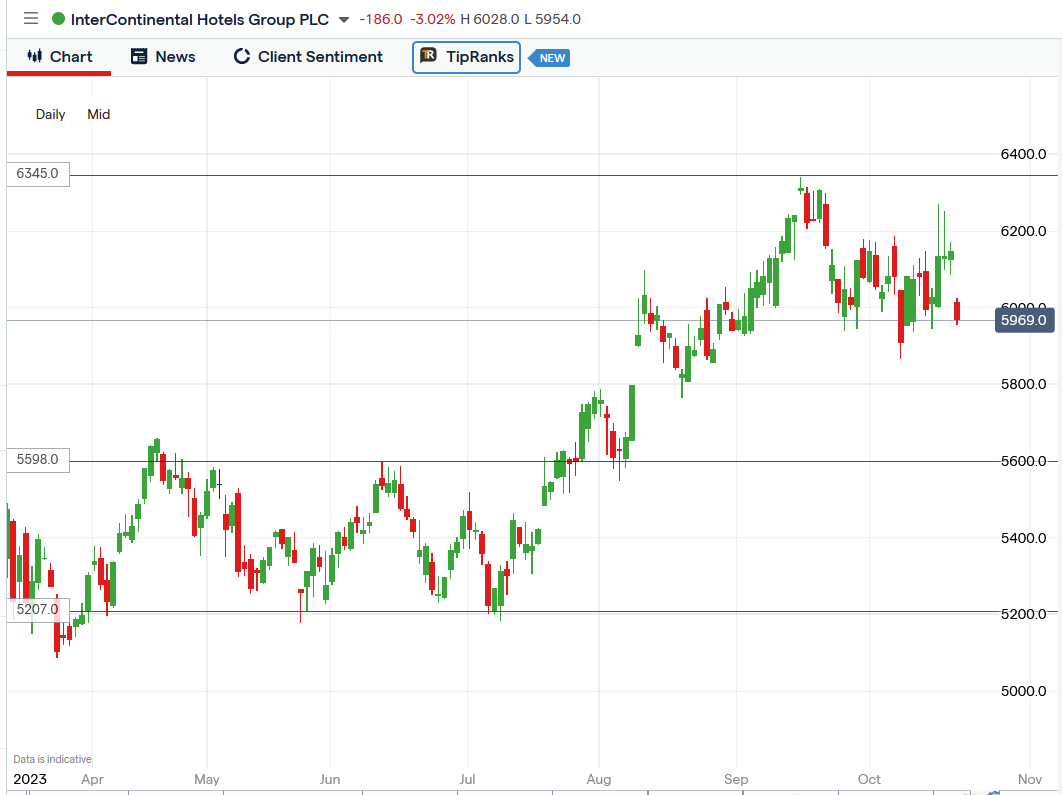This screenshot has height=795, width=1062.
Task: Click the 6200.0 price axis label
Action: [x=1023, y=232]
